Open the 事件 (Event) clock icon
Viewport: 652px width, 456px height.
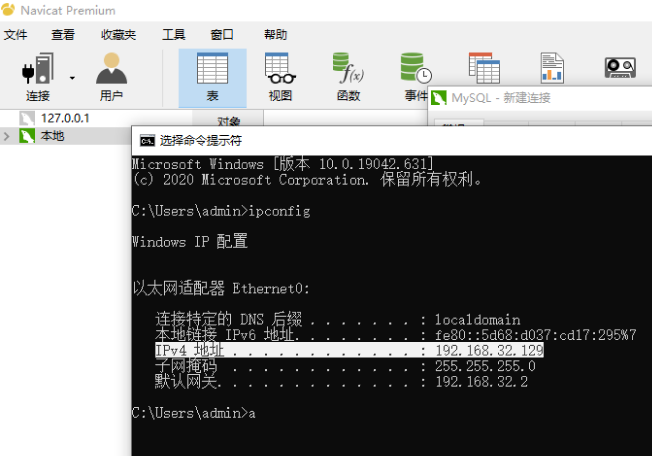(416, 68)
